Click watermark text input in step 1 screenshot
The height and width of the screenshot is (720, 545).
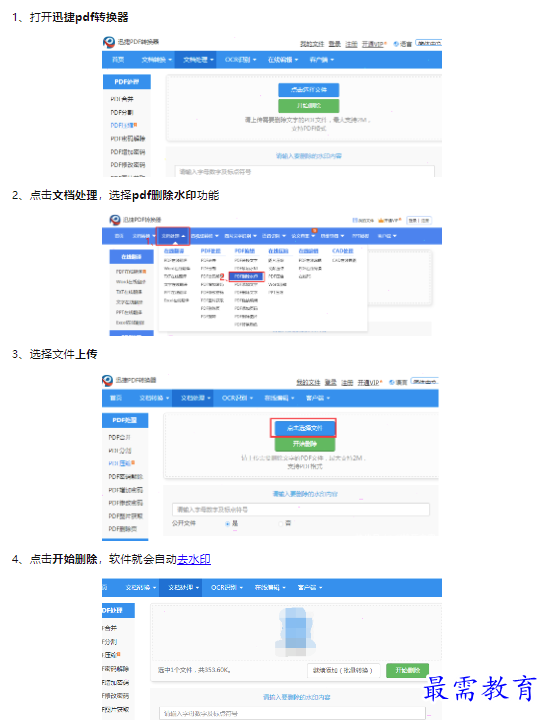click(x=304, y=172)
